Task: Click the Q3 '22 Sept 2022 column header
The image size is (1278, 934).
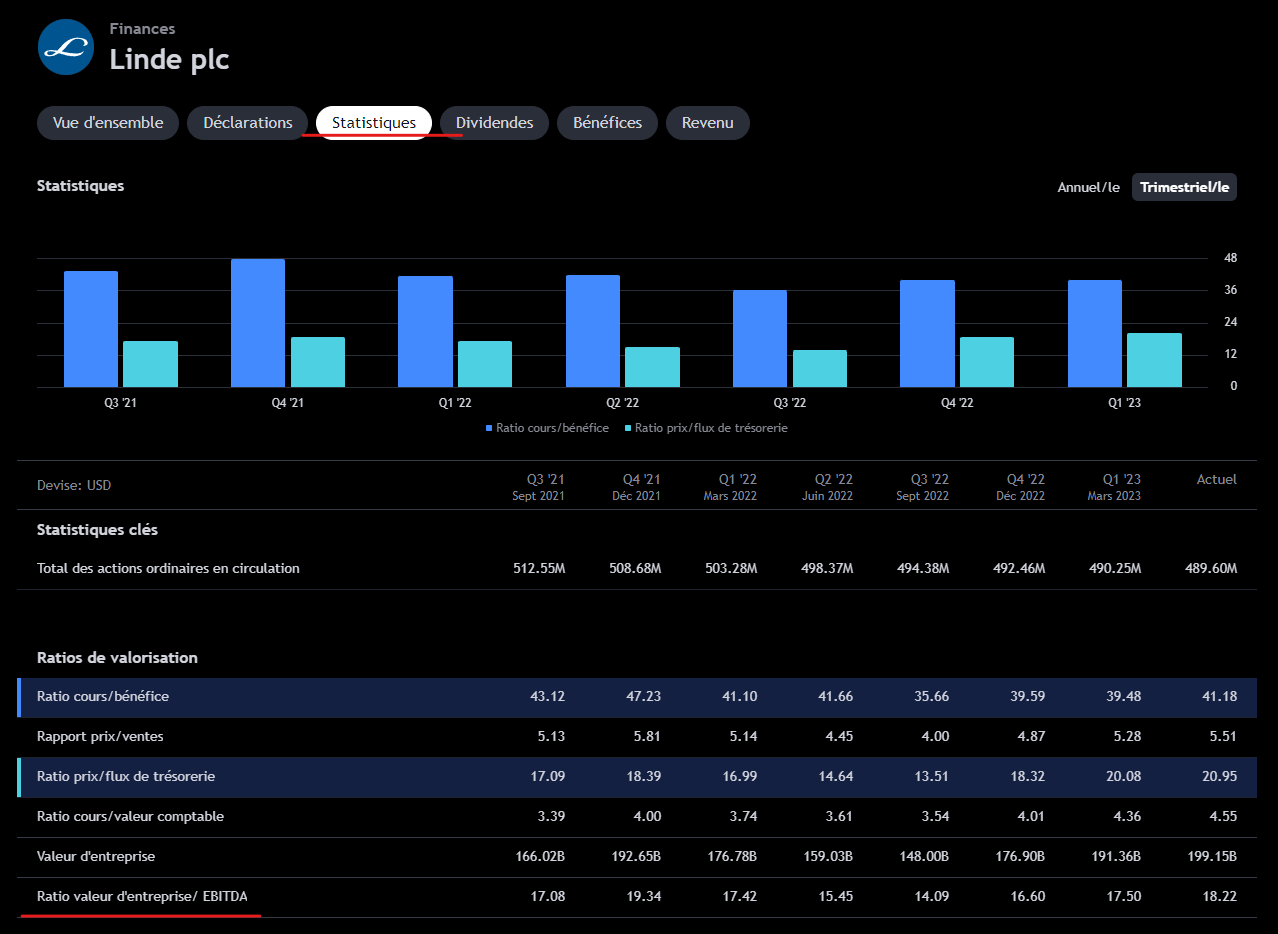Action: pyautogui.click(x=922, y=487)
